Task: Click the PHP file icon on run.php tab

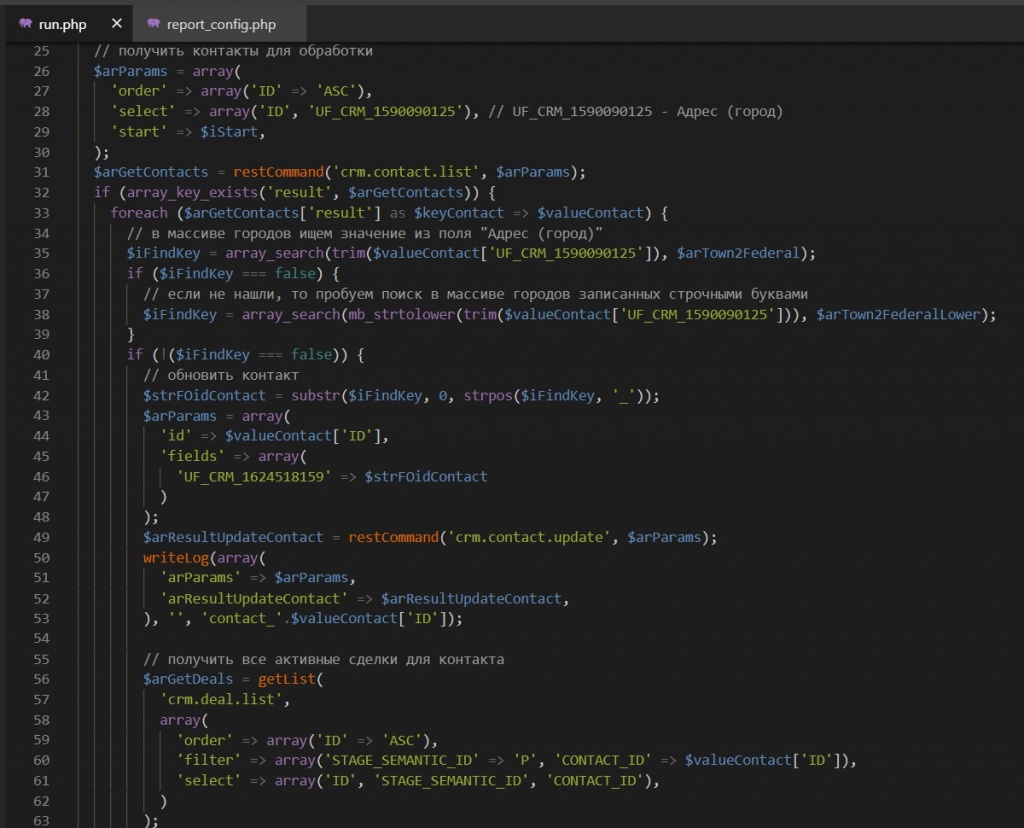Action: point(25,24)
